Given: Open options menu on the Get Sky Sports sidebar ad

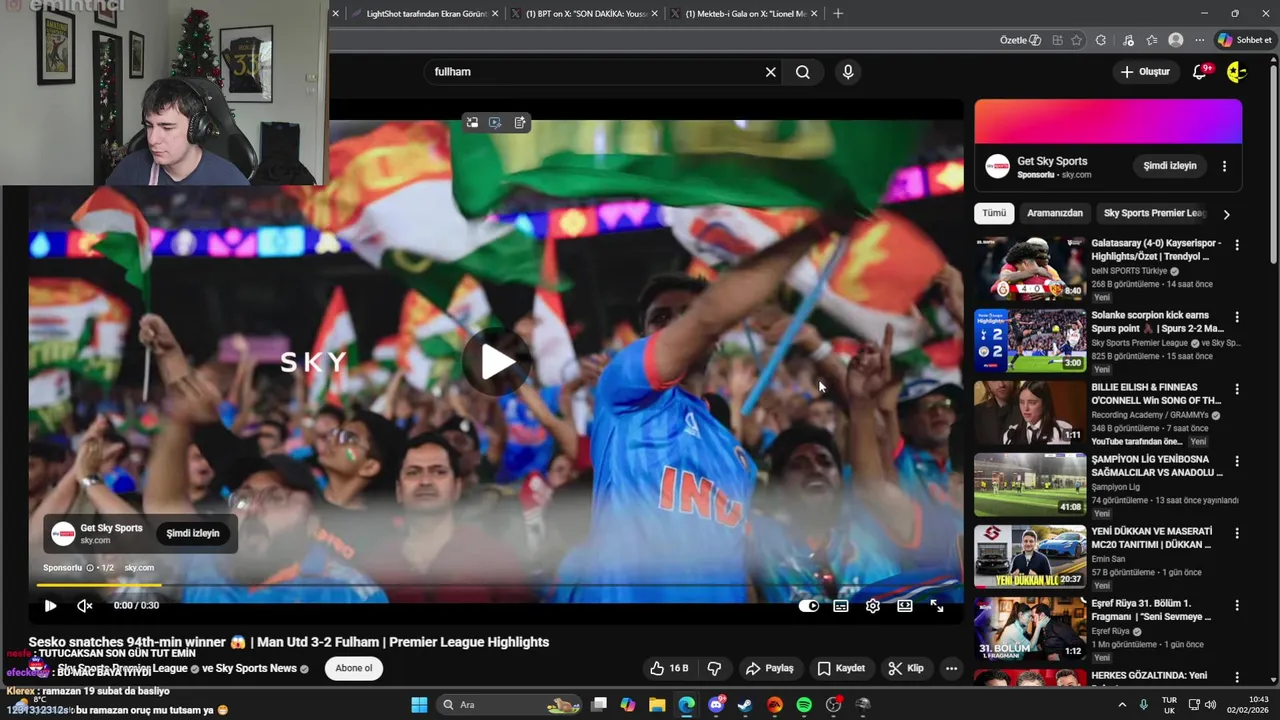Looking at the screenshot, I should click(1224, 166).
